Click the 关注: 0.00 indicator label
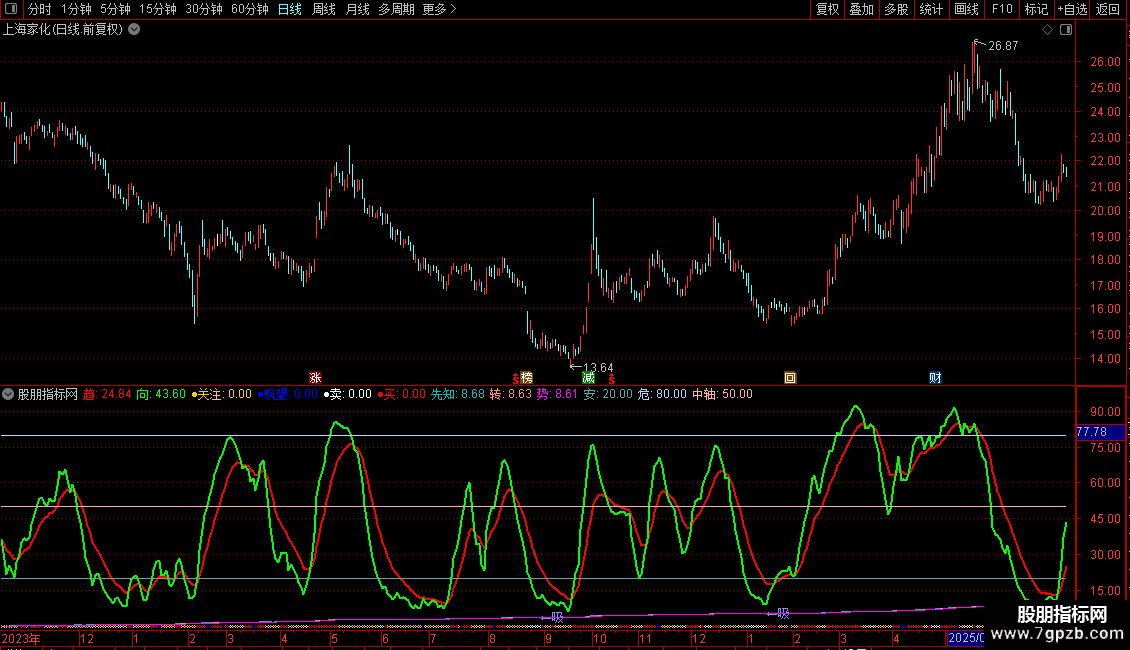The image size is (1130, 650). tap(221, 394)
